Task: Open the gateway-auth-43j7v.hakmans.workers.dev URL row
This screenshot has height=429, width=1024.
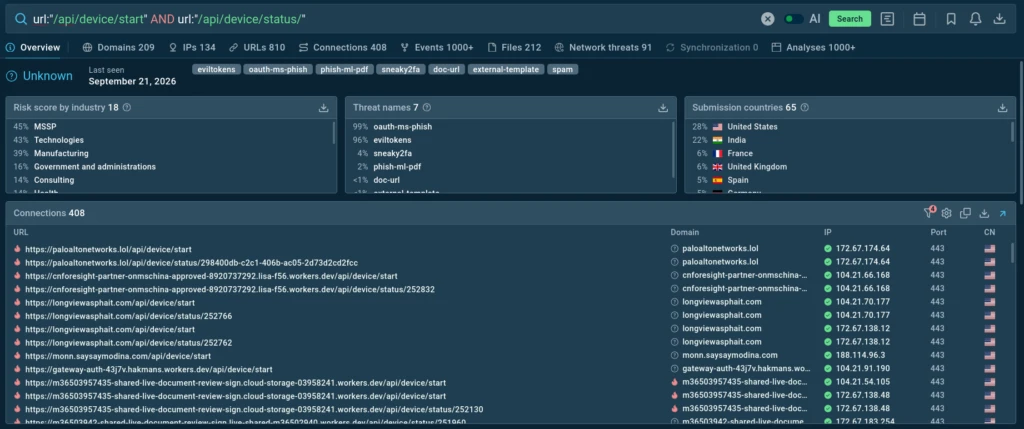Action: [x=149, y=370]
